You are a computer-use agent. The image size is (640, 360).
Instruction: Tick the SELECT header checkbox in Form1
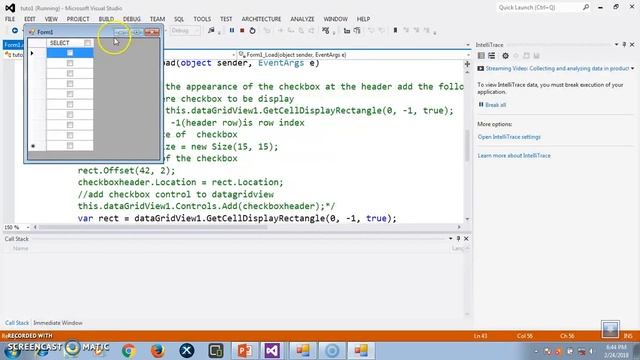(87, 43)
